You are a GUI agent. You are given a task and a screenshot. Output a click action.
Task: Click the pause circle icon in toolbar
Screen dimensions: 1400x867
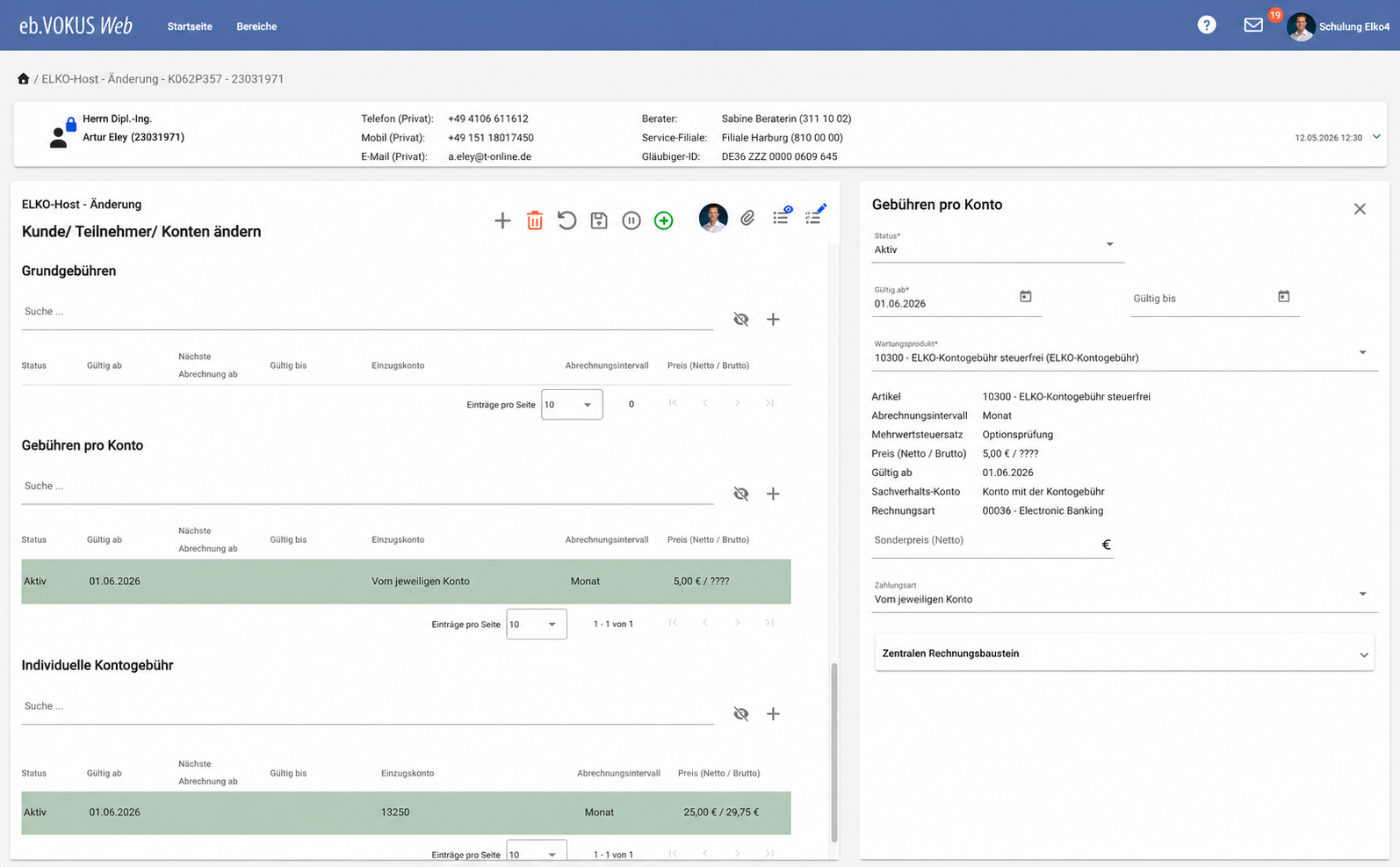[x=631, y=220]
